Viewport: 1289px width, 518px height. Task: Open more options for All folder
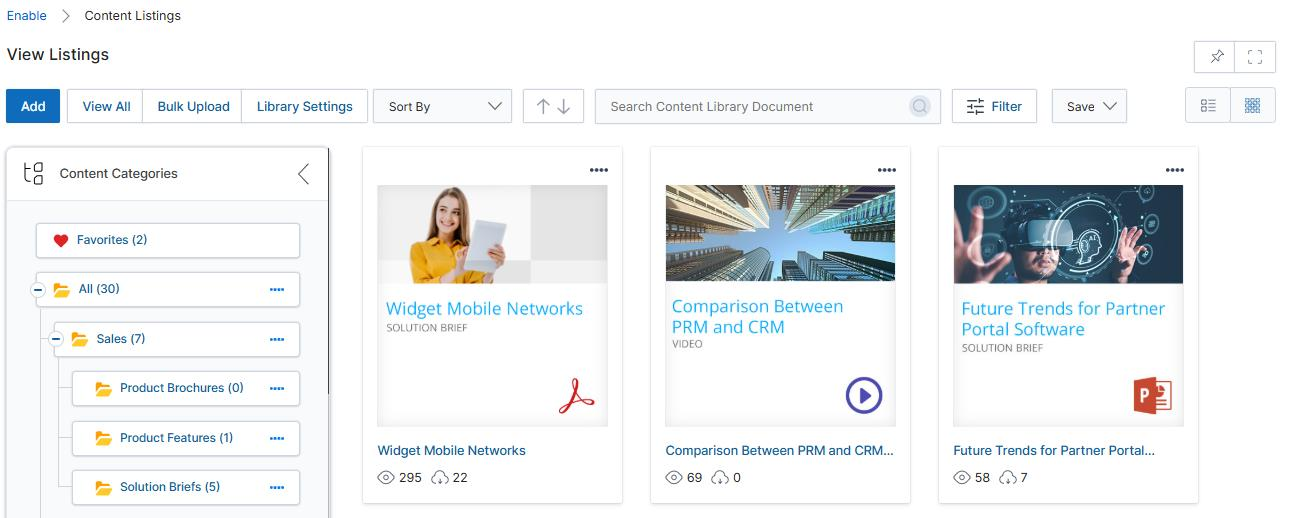[x=277, y=290]
